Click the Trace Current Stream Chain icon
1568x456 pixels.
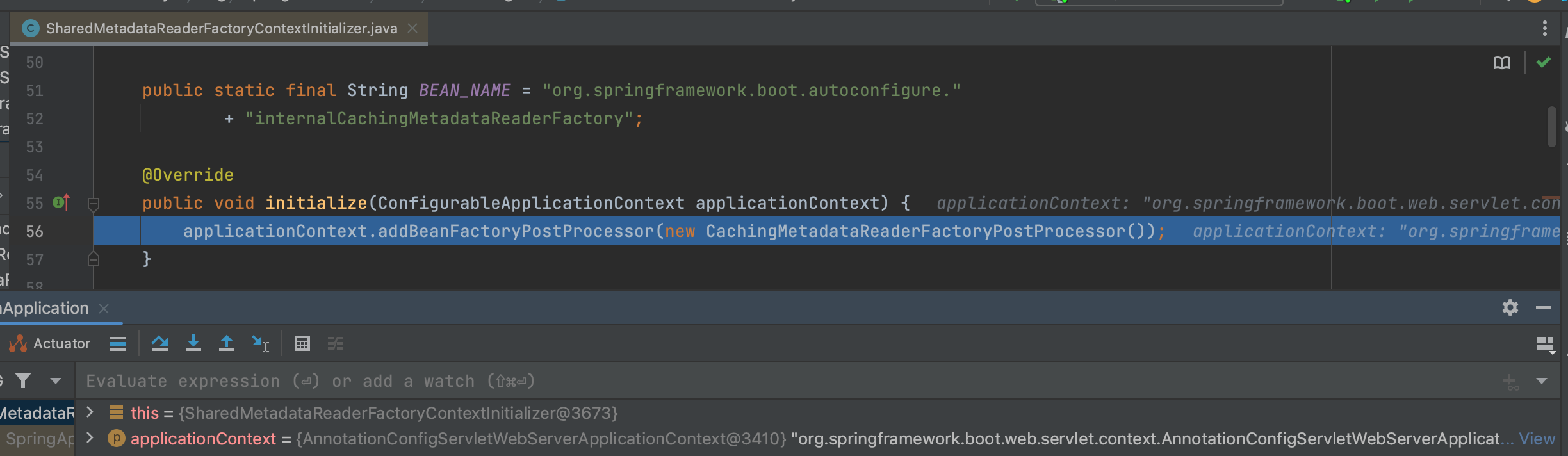pos(336,344)
